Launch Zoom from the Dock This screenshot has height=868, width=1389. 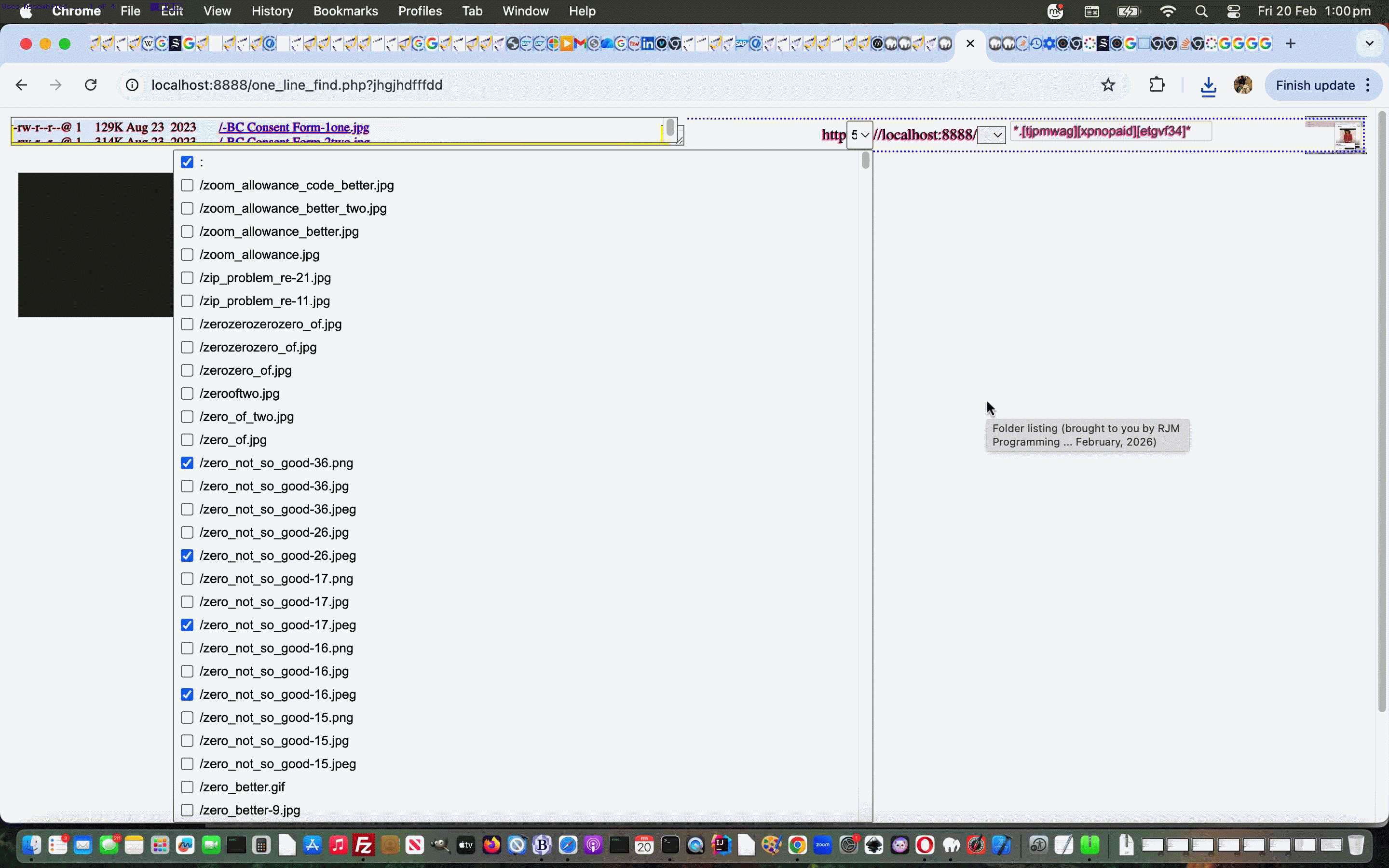coord(822,845)
